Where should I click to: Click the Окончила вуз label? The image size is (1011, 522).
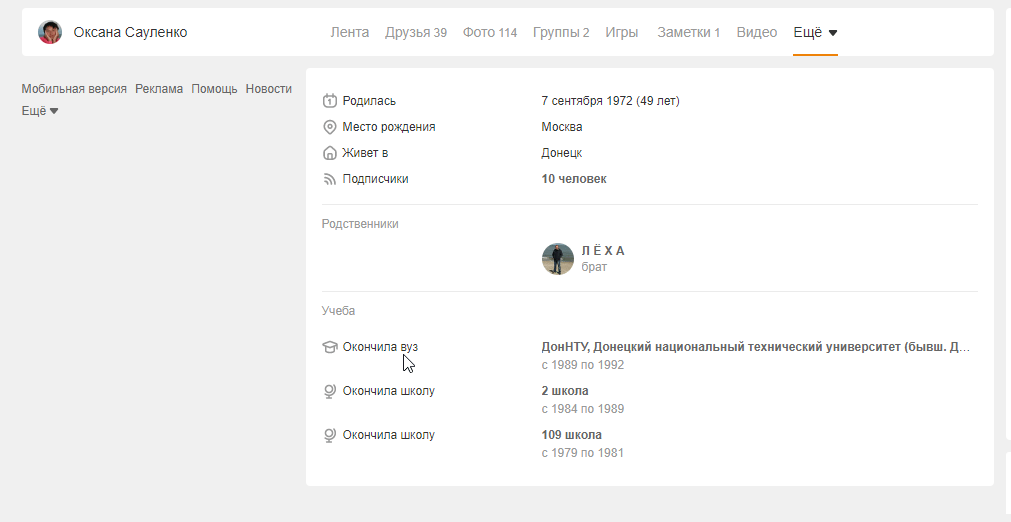[380, 347]
